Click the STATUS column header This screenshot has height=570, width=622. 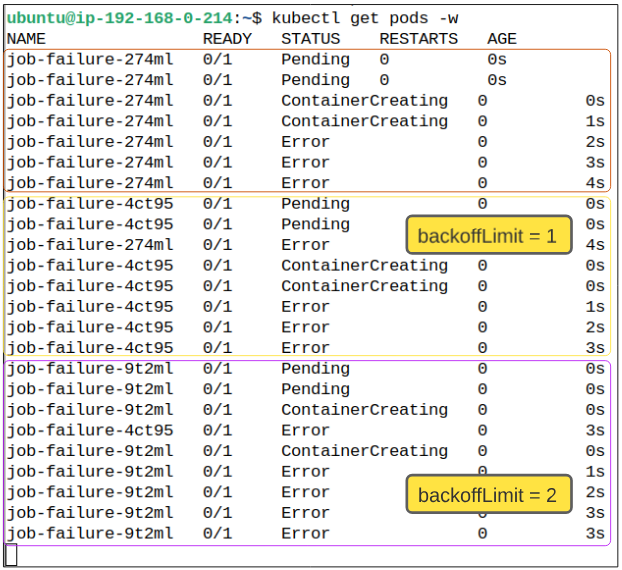(x=310, y=39)
